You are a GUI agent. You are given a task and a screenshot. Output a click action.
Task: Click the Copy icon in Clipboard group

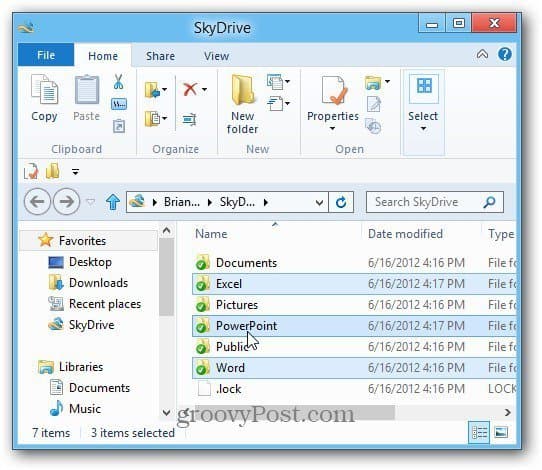coord(44,90)
